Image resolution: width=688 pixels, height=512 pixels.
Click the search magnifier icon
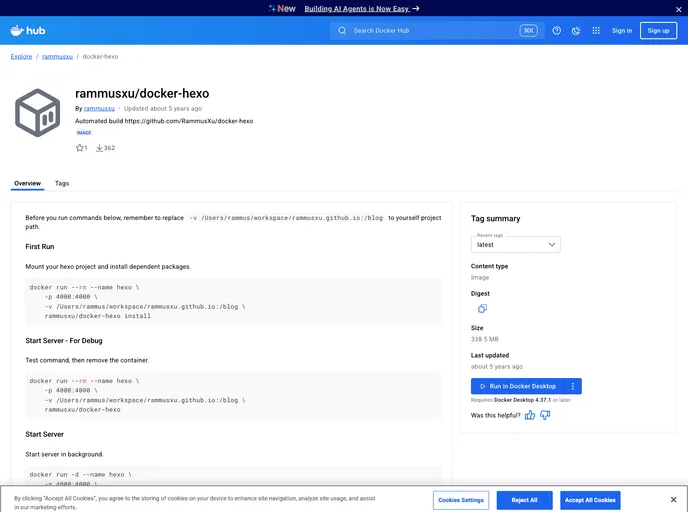(342, 31)
